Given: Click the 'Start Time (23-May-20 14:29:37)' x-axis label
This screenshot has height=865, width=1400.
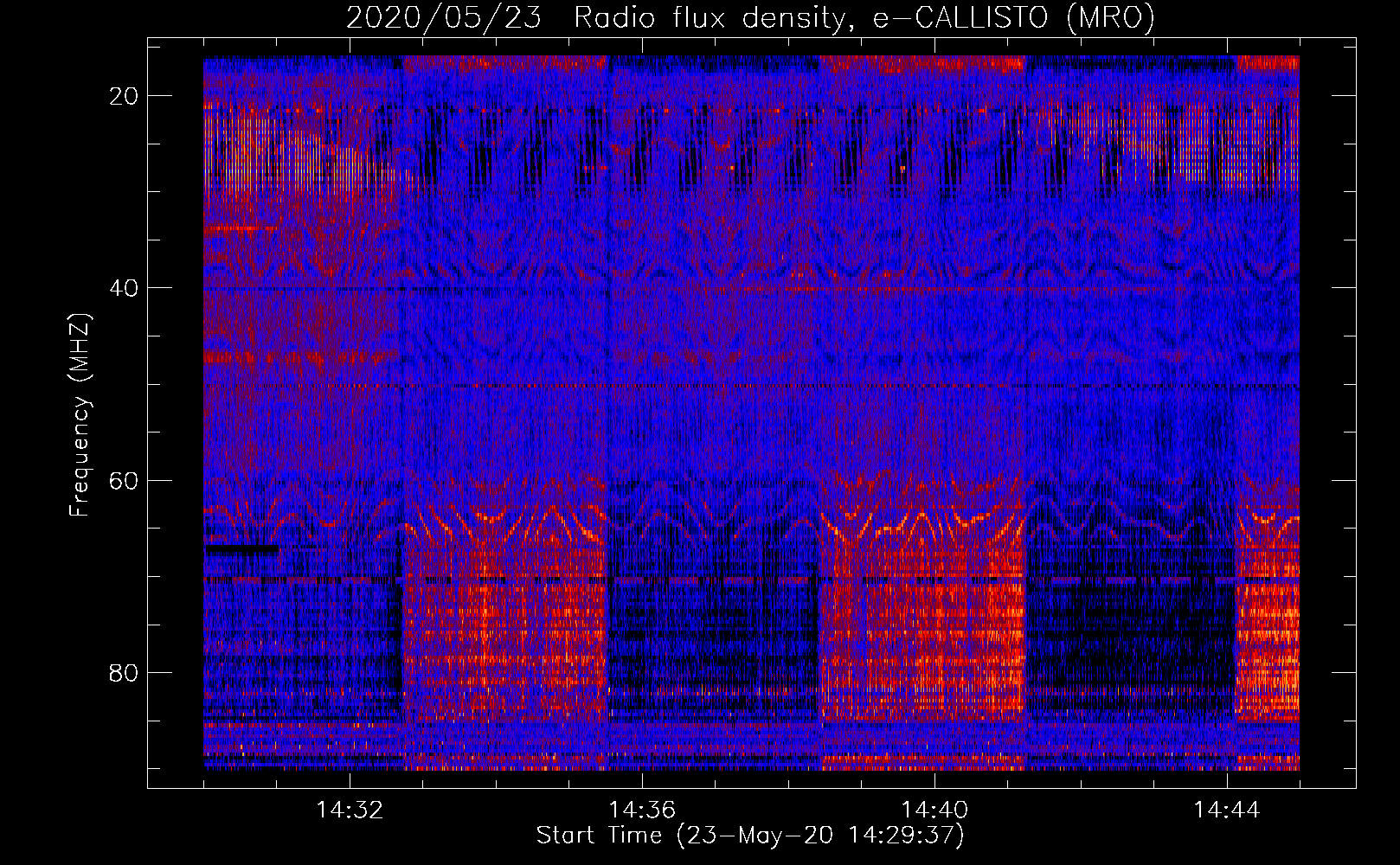Looking at the screenshot, I should [750, 836].
